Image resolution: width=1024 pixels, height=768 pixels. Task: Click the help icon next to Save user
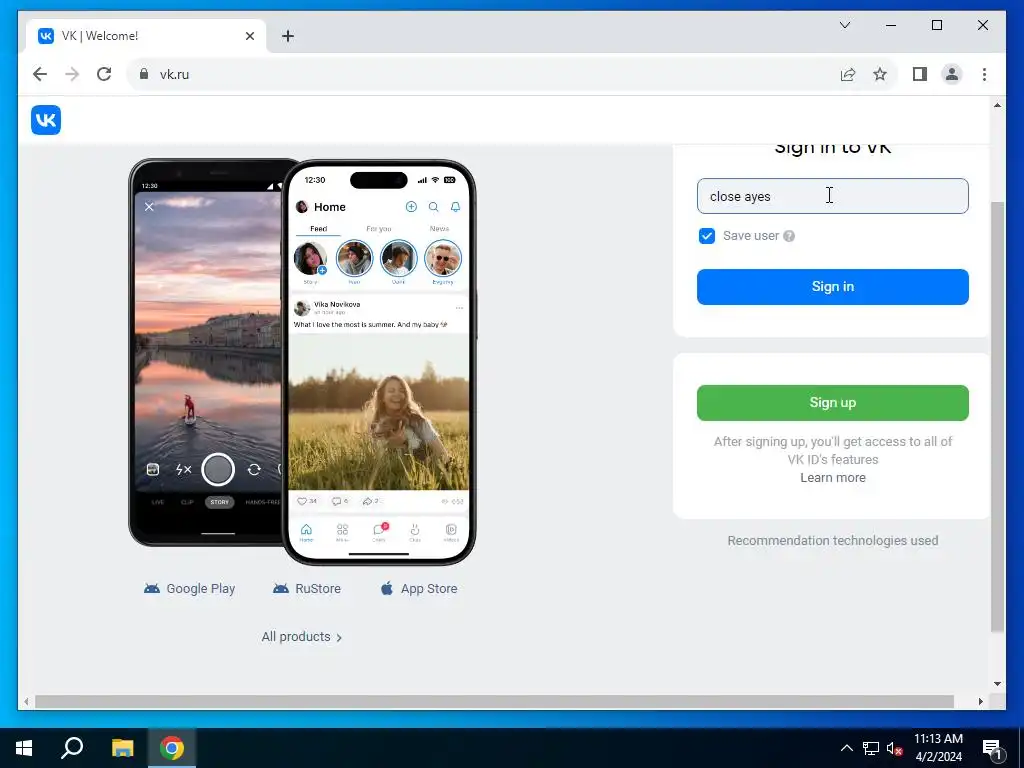(789, 236)
